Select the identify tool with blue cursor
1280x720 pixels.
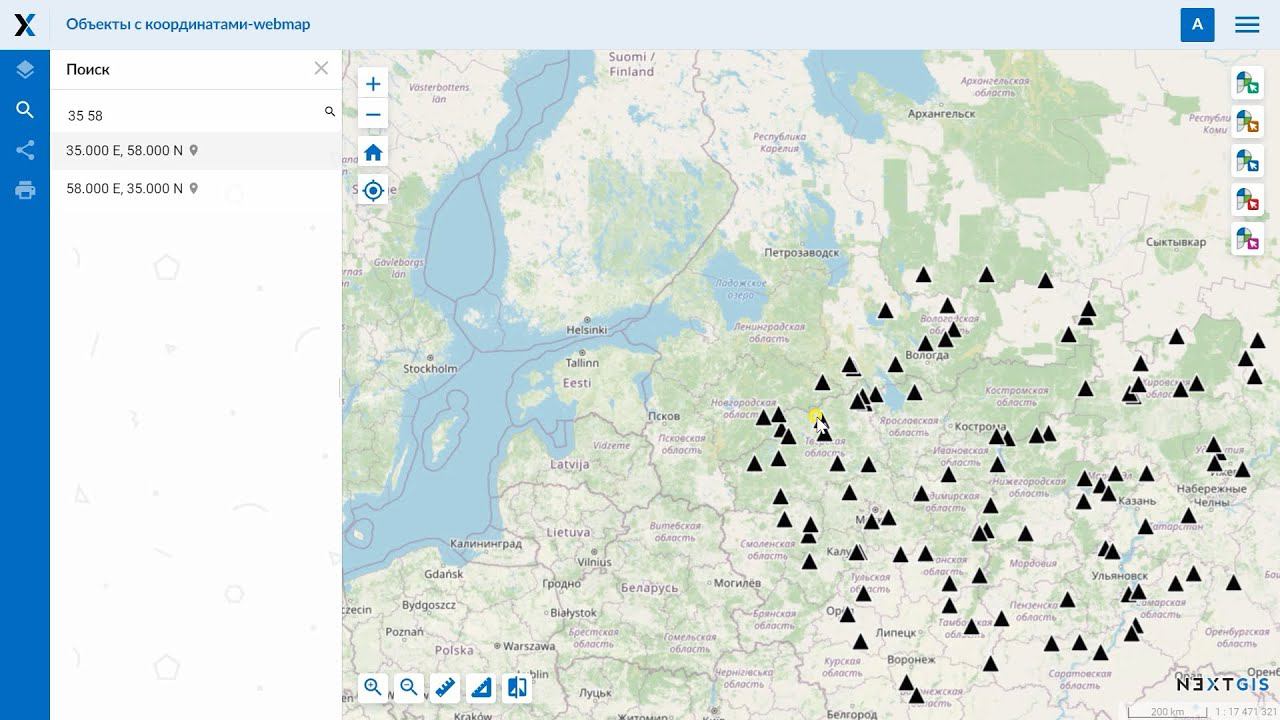pyautogui.click(x=1247, y=160)
